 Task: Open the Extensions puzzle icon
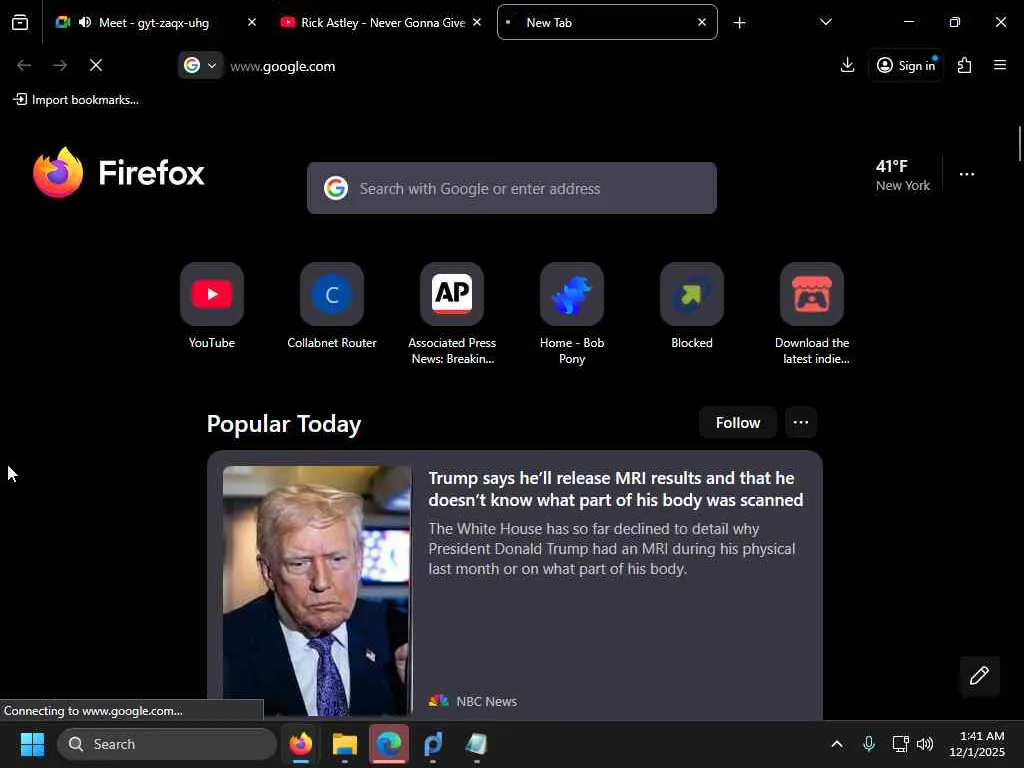[x=965, y=65]
